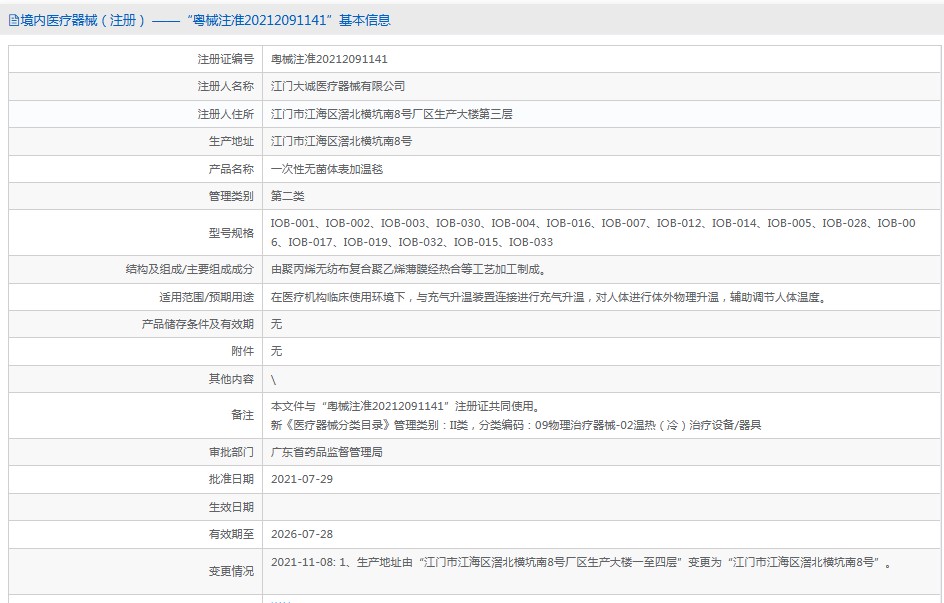Click the header title 境内医疗器械(注册)基本信息
Viewport: 944px width, 603px height.
coord(205,20)
